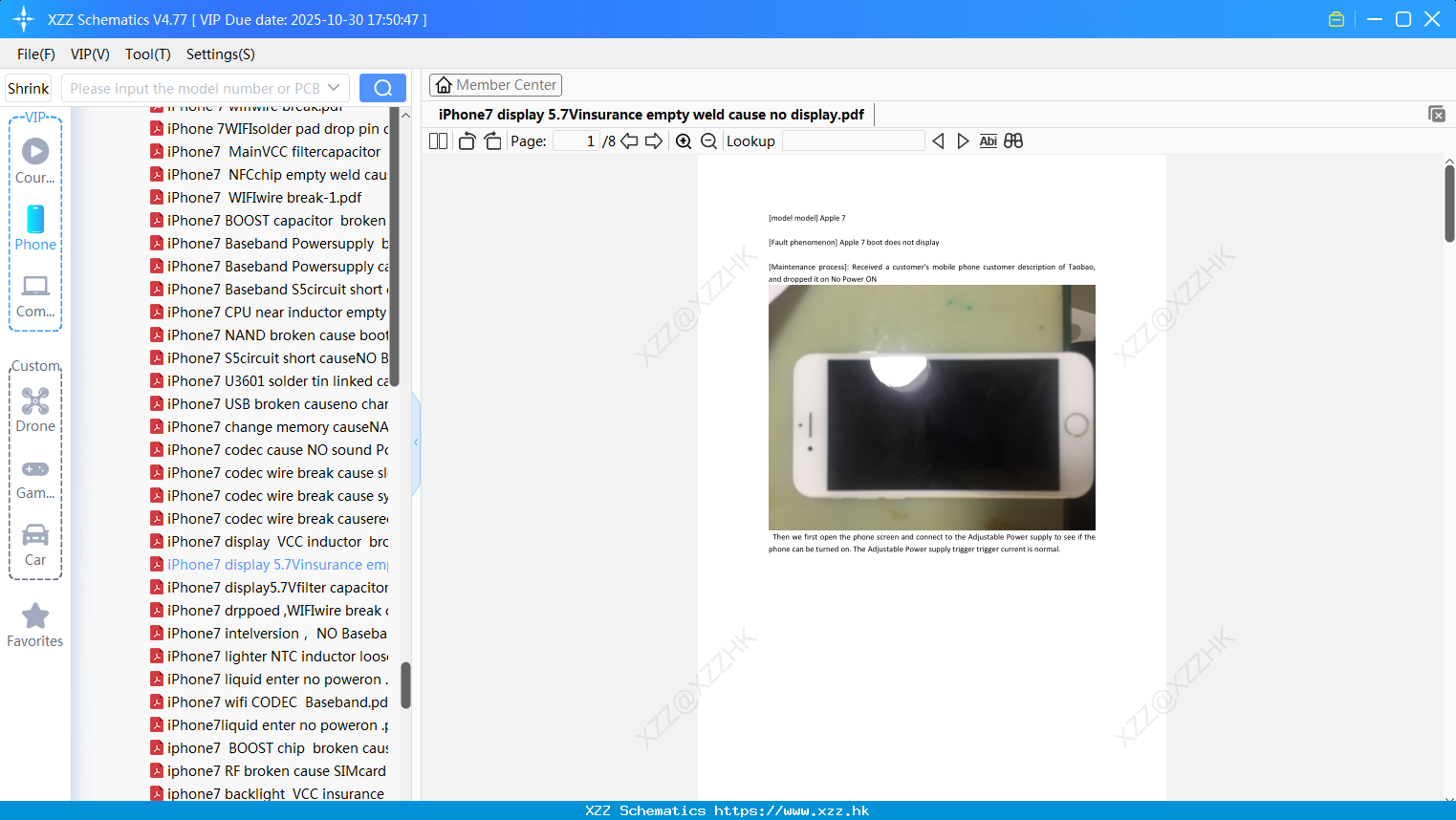Open iPhone7 NFCchip empty weld file
1456x820 pixels.
270,175
